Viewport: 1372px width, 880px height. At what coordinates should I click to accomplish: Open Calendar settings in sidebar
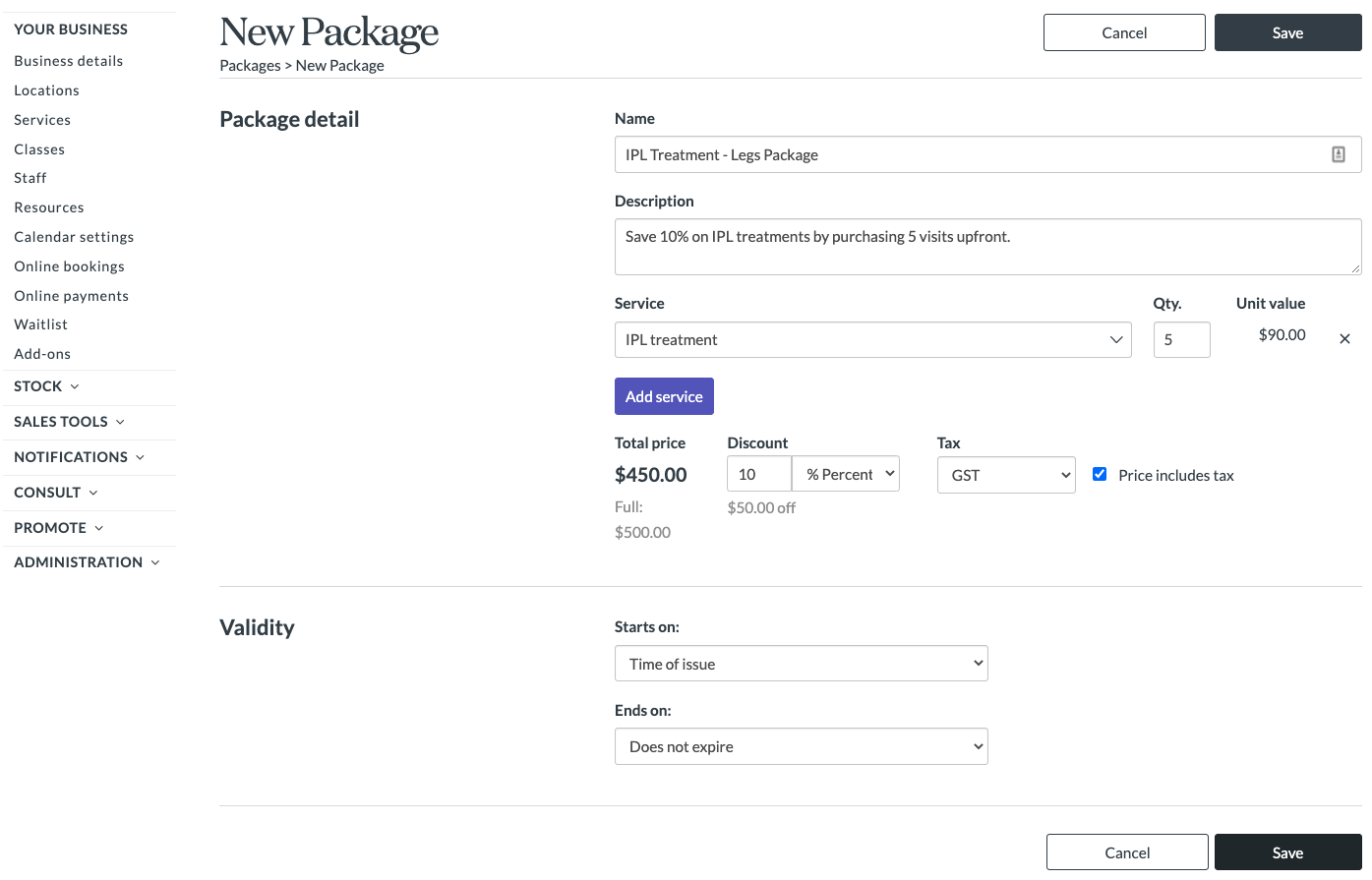74,236
